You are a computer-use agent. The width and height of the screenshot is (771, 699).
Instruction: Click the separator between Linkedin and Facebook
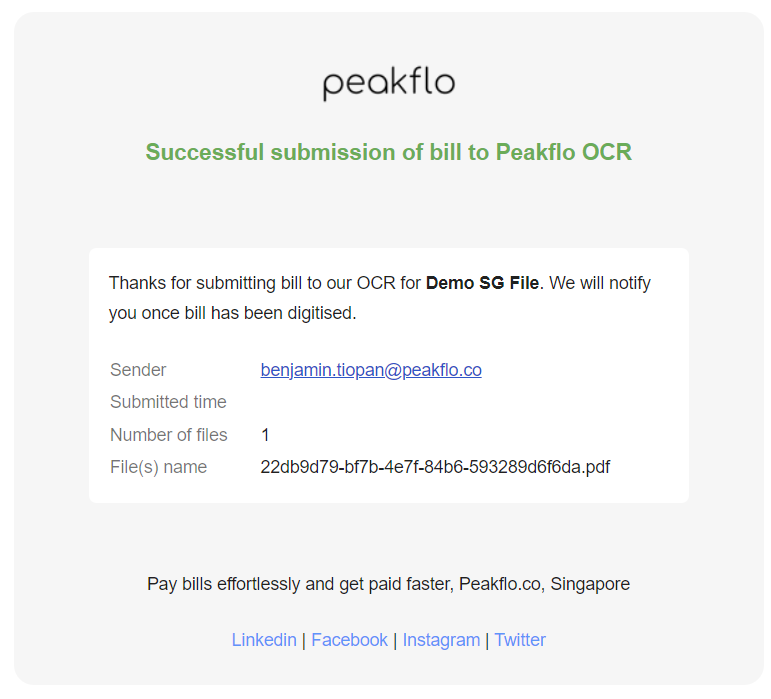coord(304,640)
